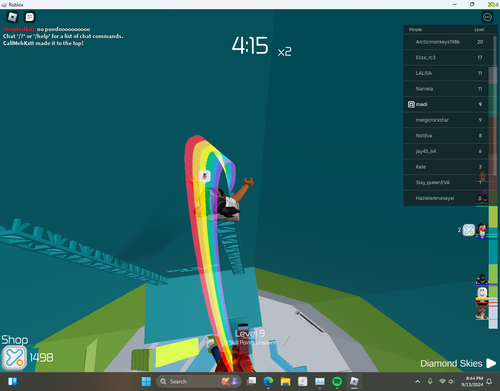500x391 pixels.
Task: Click the red-haired avatar on tower progress bar
Action: tap(482, 230)
